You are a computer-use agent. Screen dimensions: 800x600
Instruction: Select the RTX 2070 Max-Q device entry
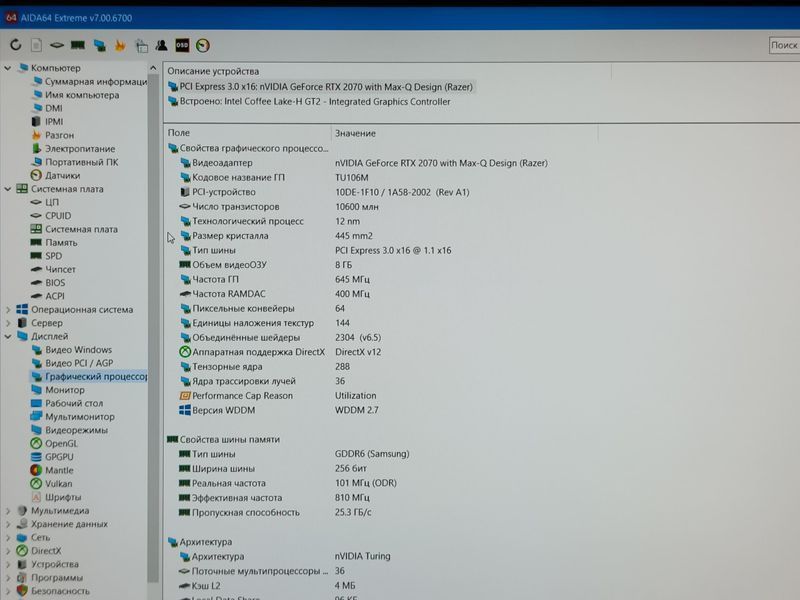[320, 87]
